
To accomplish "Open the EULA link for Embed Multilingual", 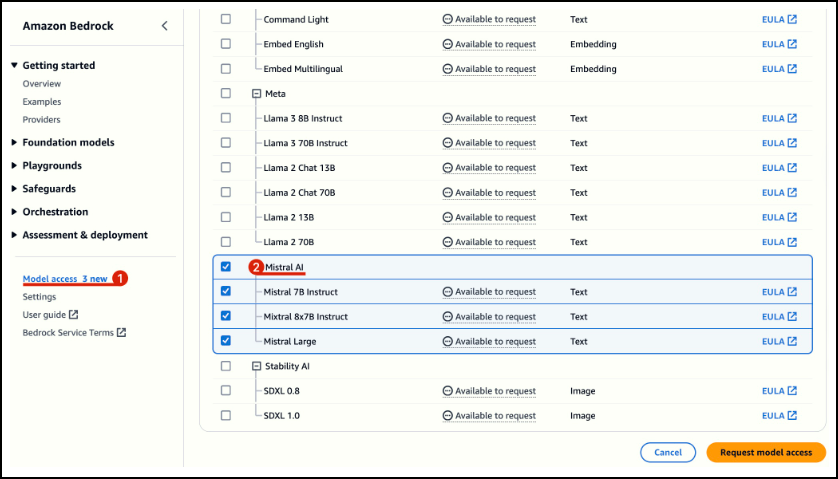I will [x=779, y=68].
